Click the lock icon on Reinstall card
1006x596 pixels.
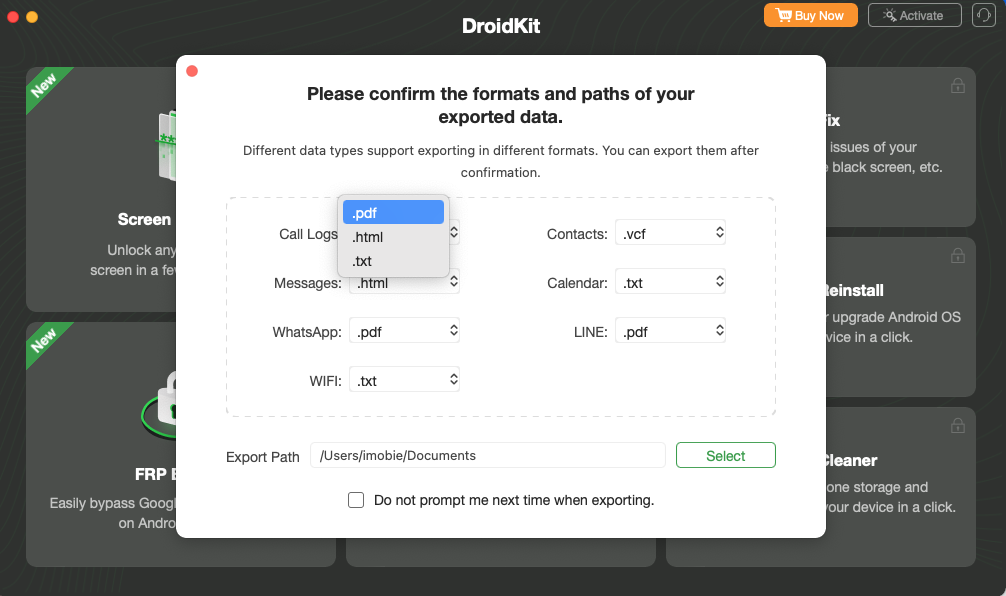958,255
